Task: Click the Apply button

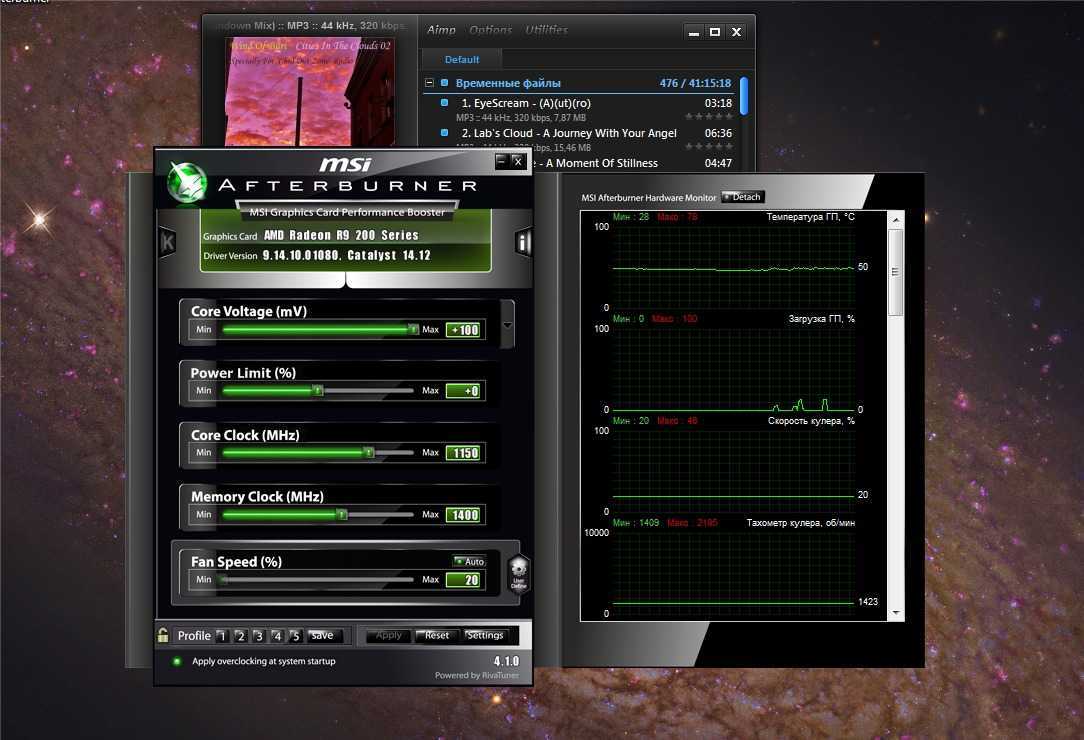Action: (389, 635)
